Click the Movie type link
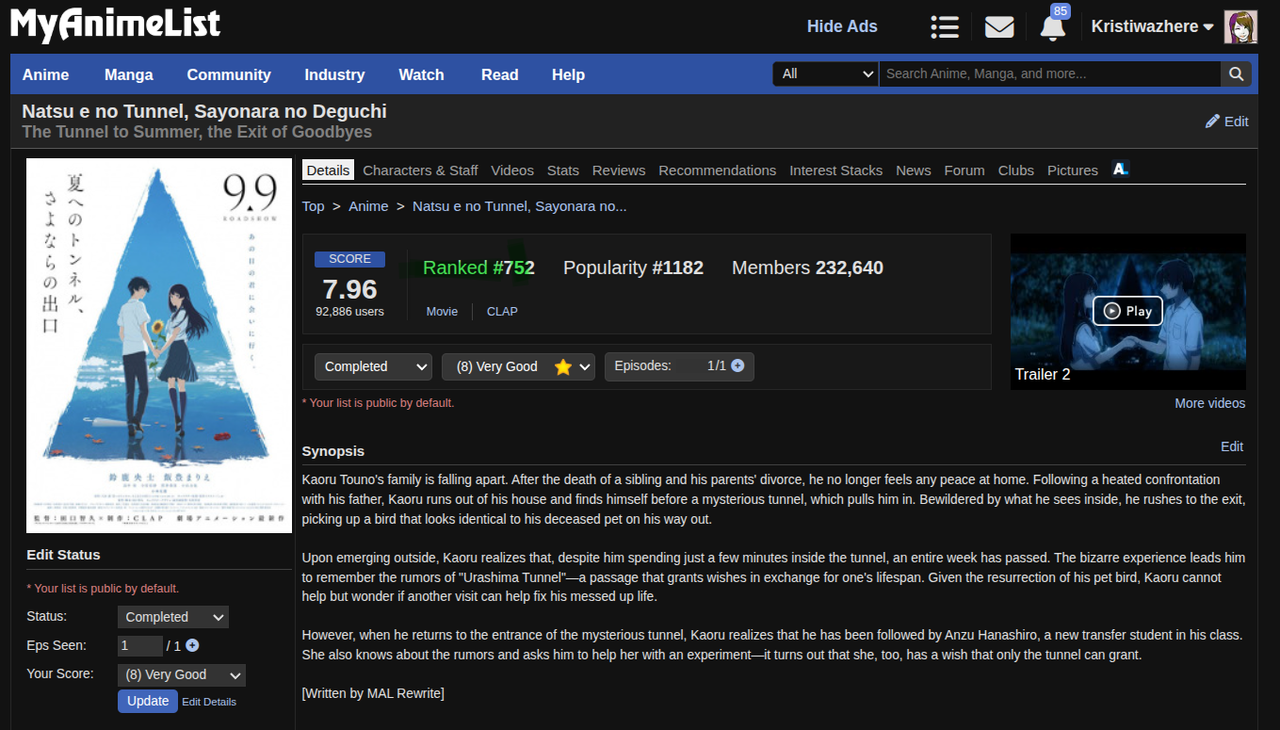This screenshot has height=730, width=1280. point(442,311)
